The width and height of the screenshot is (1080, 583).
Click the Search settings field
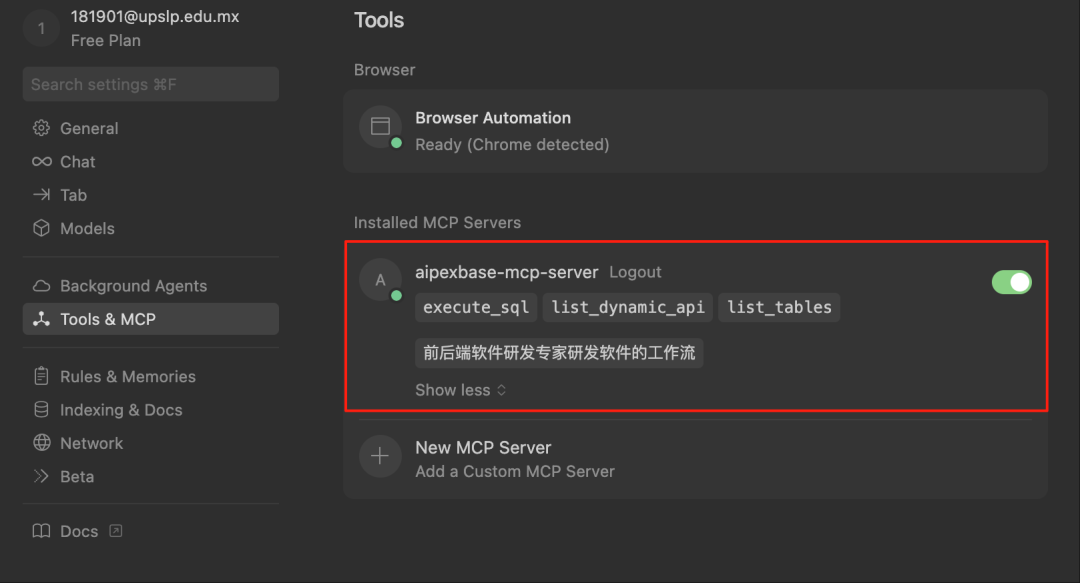151,84
